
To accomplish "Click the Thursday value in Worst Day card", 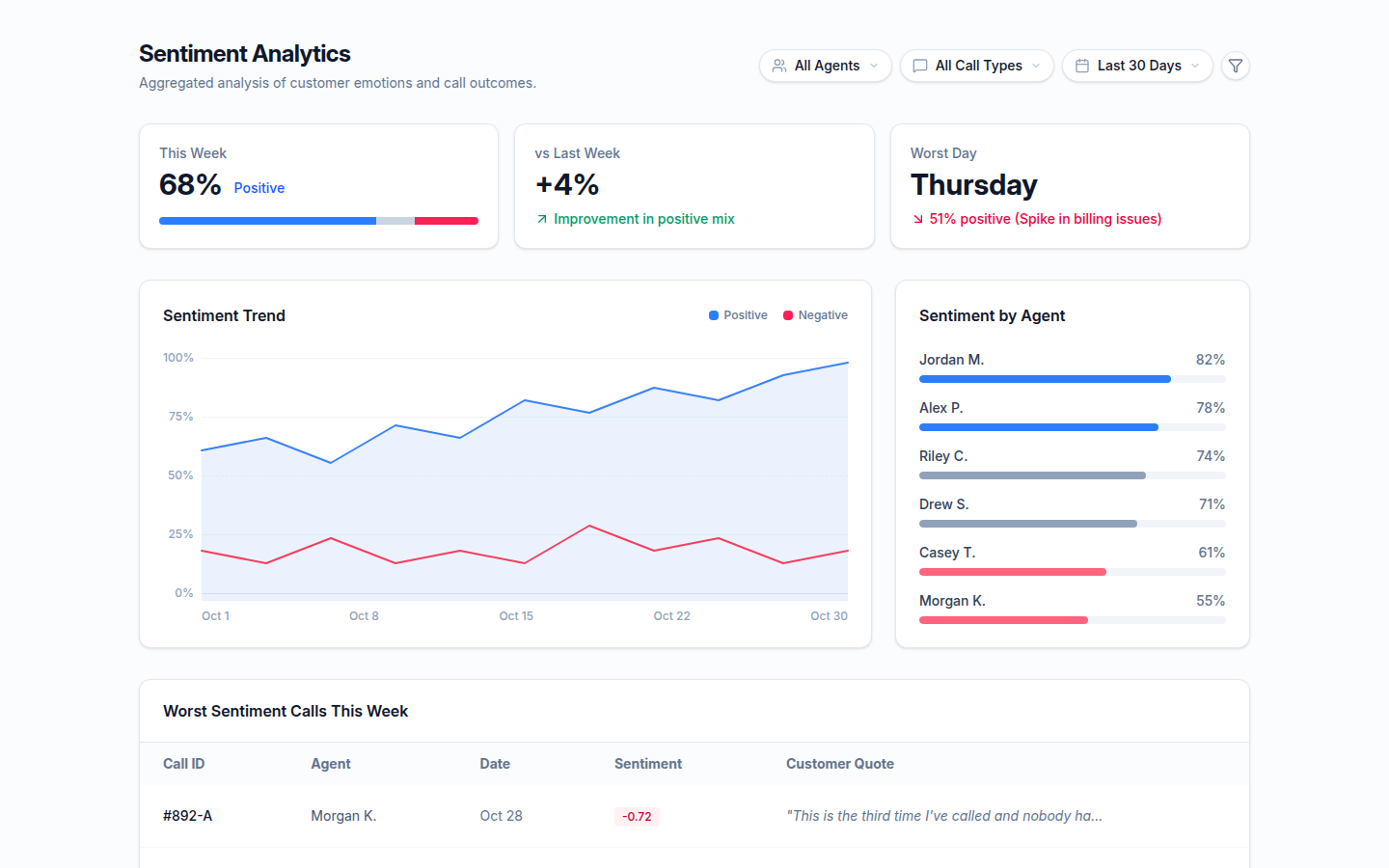I will pyautogui.click(x=974, y=184).
